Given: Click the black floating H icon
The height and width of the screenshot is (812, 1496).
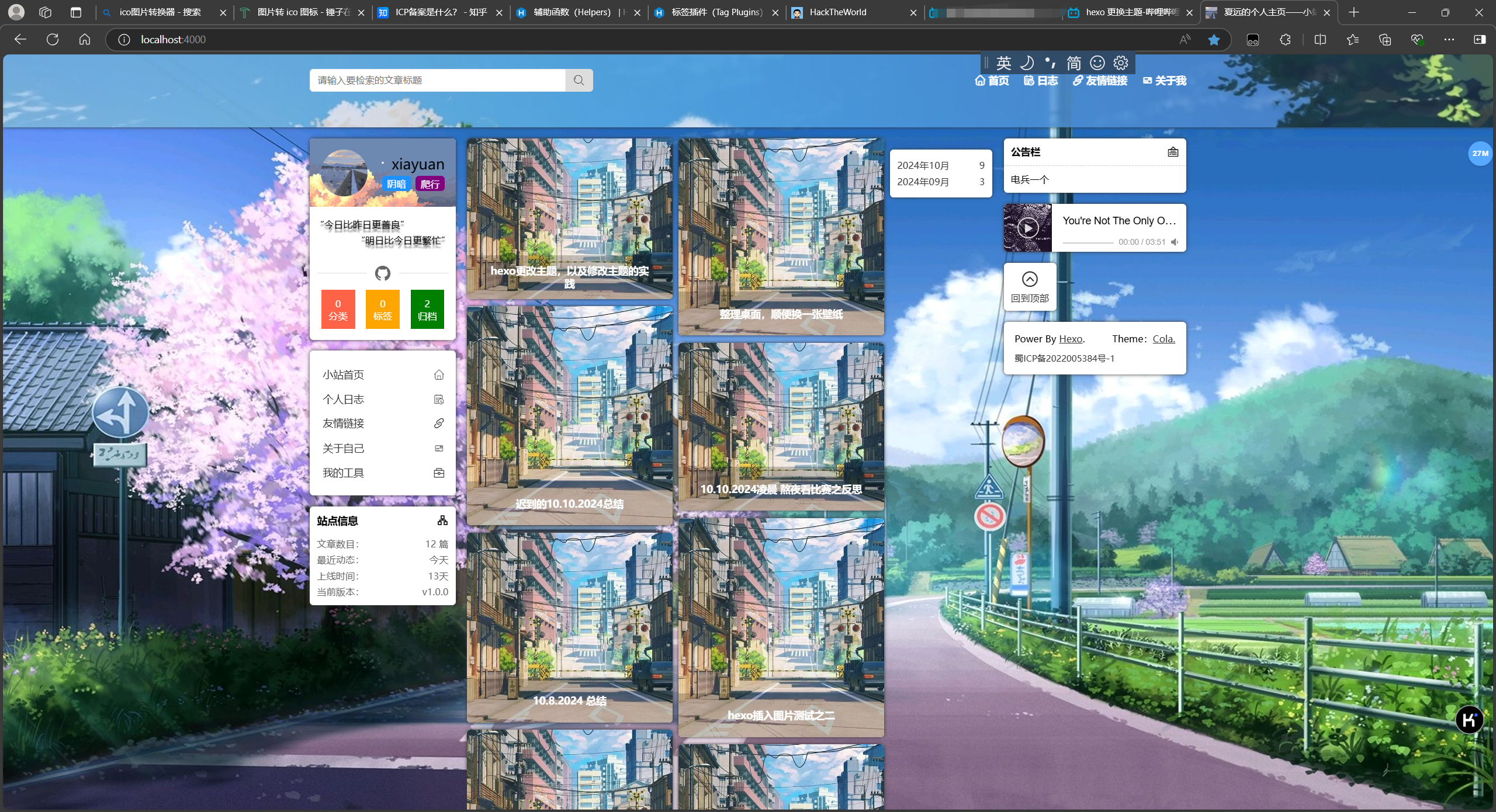Looking at the screenshot, I should pos(1469,720).
